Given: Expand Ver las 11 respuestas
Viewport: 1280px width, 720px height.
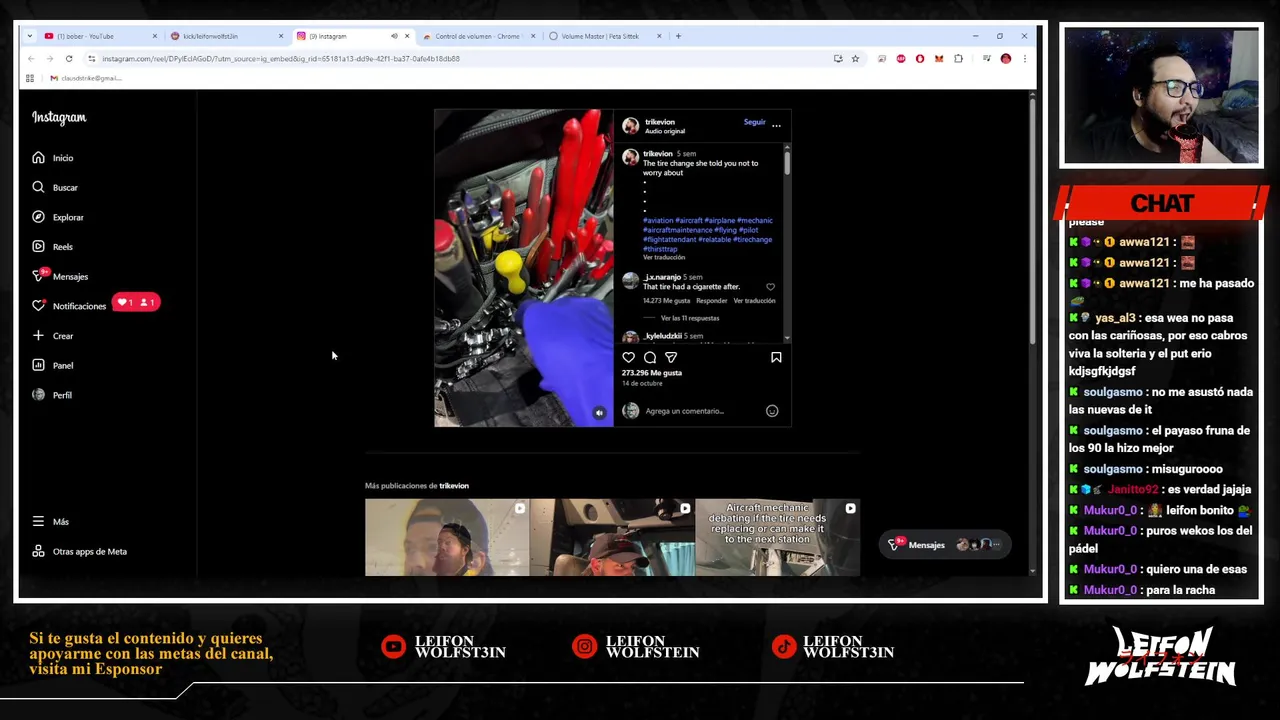Looking at the screenshot, I should pos(690,318).
